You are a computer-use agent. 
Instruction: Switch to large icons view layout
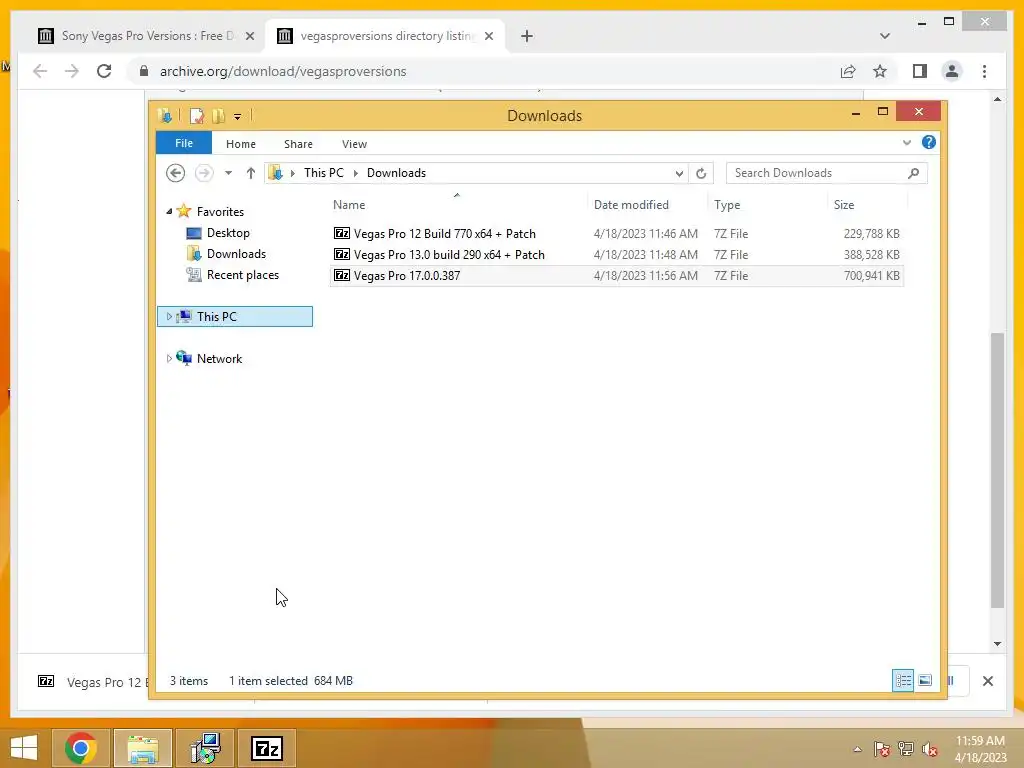pos(925,680)
